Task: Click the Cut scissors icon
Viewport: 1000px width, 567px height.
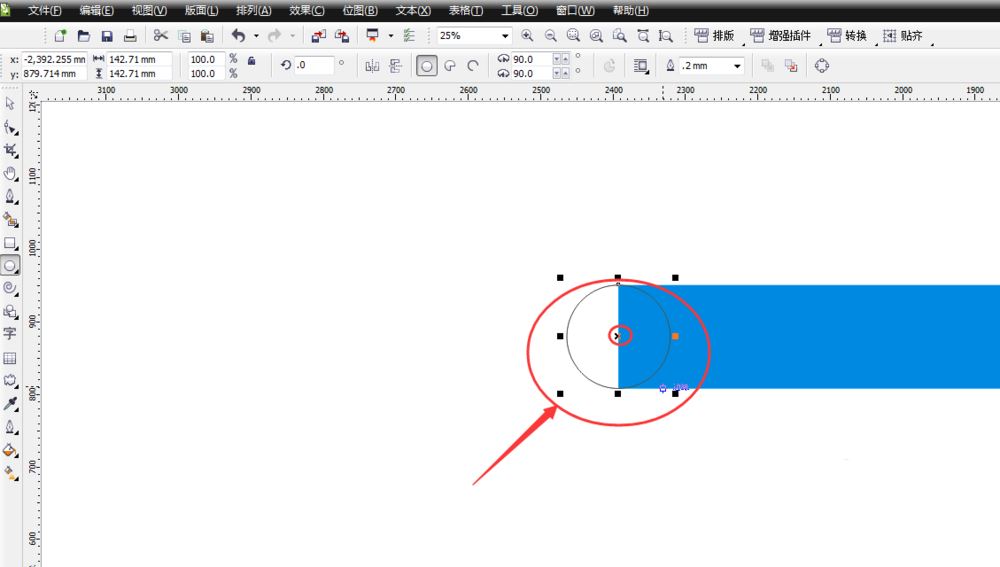Action: pyautogui.click(x=160, y=36)
